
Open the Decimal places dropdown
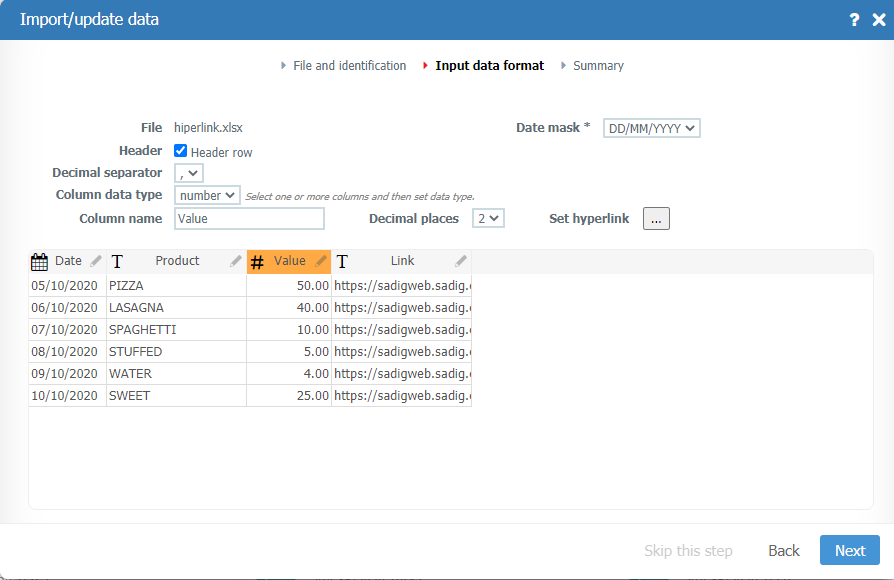coord(488,218)
